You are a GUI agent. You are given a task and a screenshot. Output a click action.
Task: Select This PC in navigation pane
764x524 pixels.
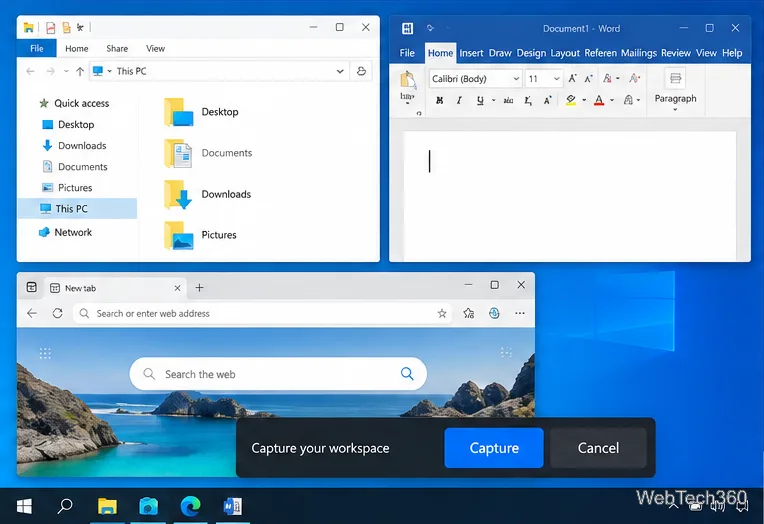[77, 209]
